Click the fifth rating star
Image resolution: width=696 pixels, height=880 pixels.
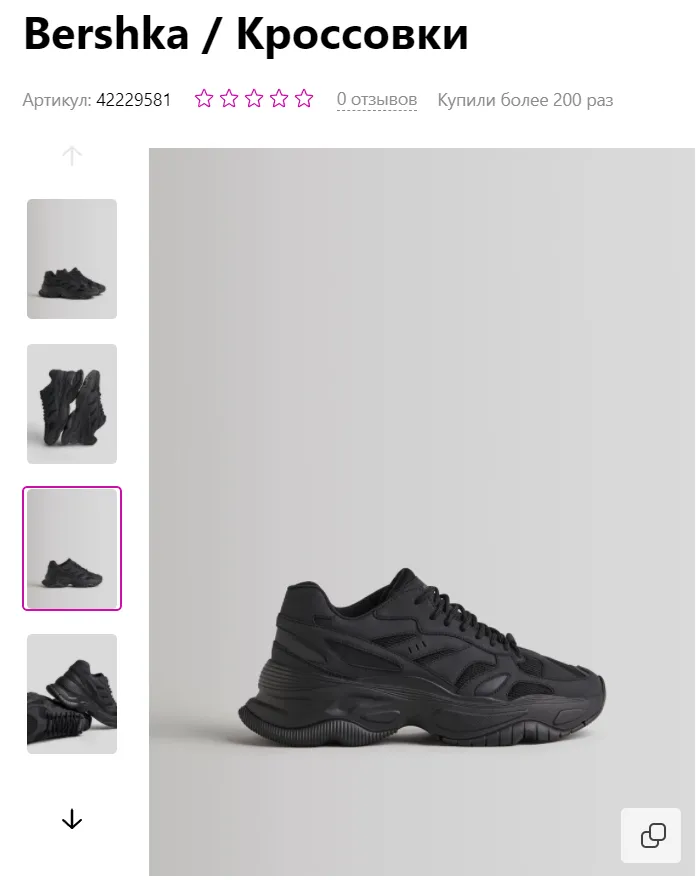pyautogui.click(x=304, y=99)
